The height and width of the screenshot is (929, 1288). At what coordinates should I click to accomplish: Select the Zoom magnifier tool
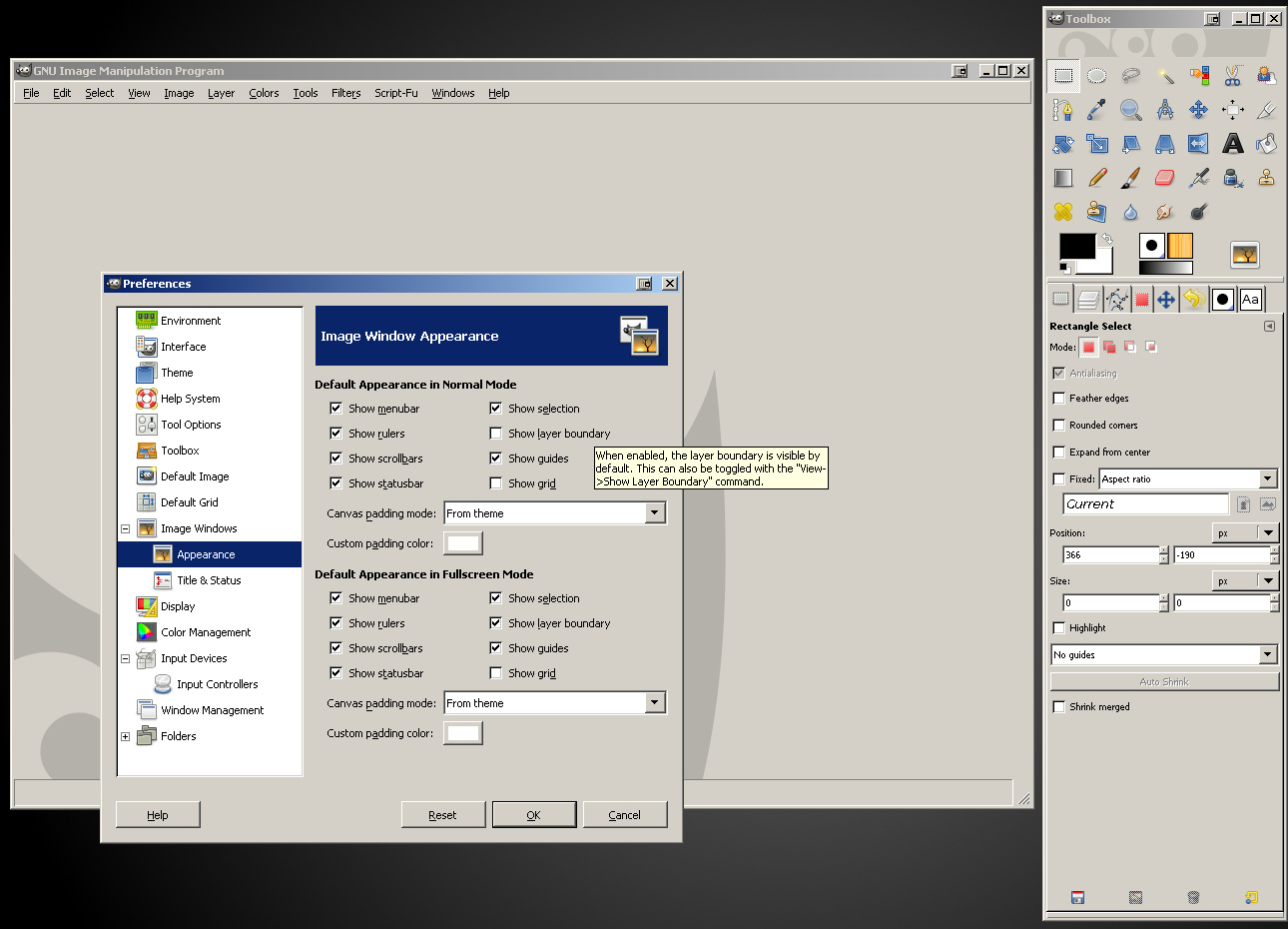pyautogui.click(x=1131, y=110)
